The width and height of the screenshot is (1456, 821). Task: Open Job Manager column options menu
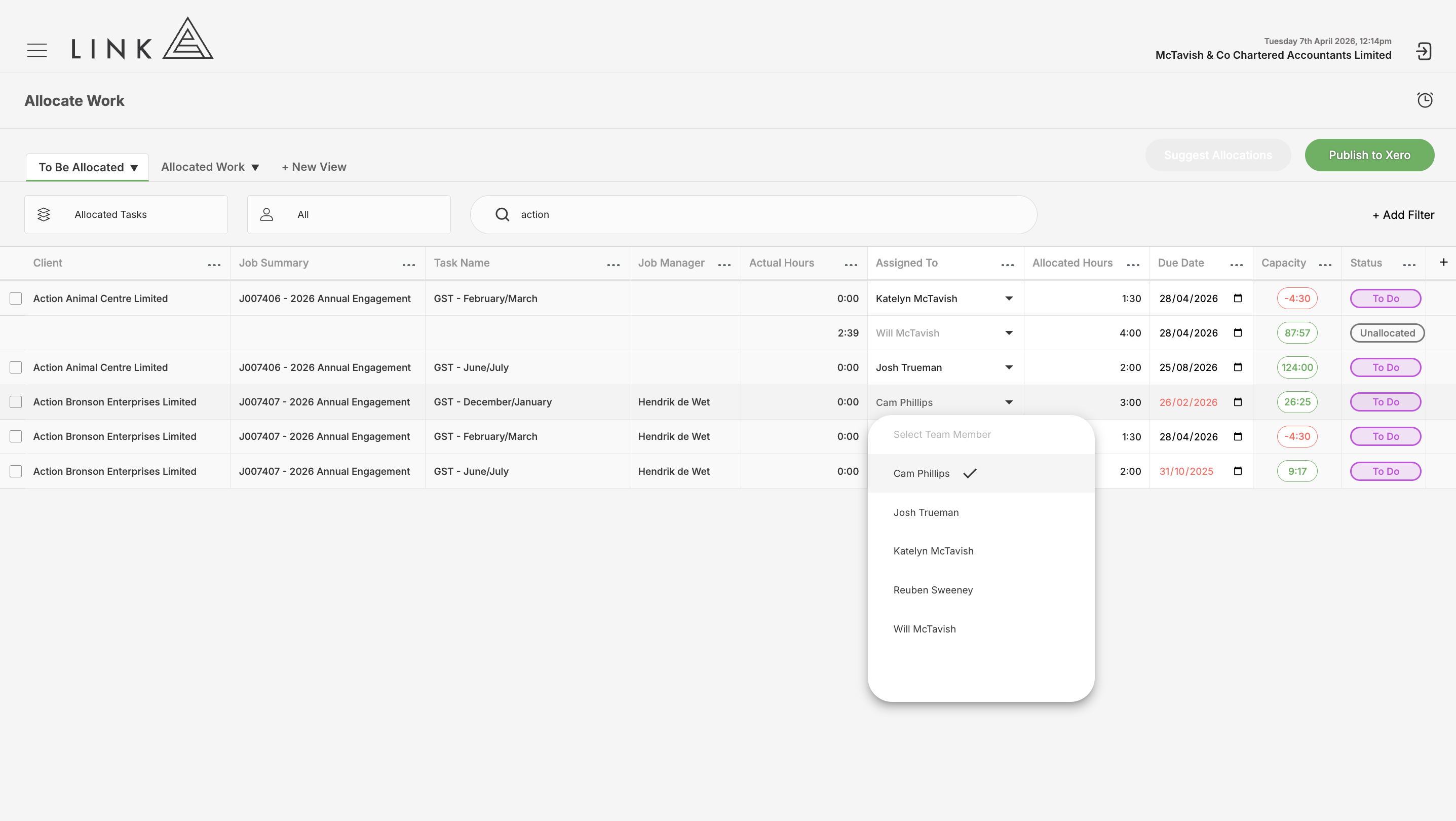724,265
